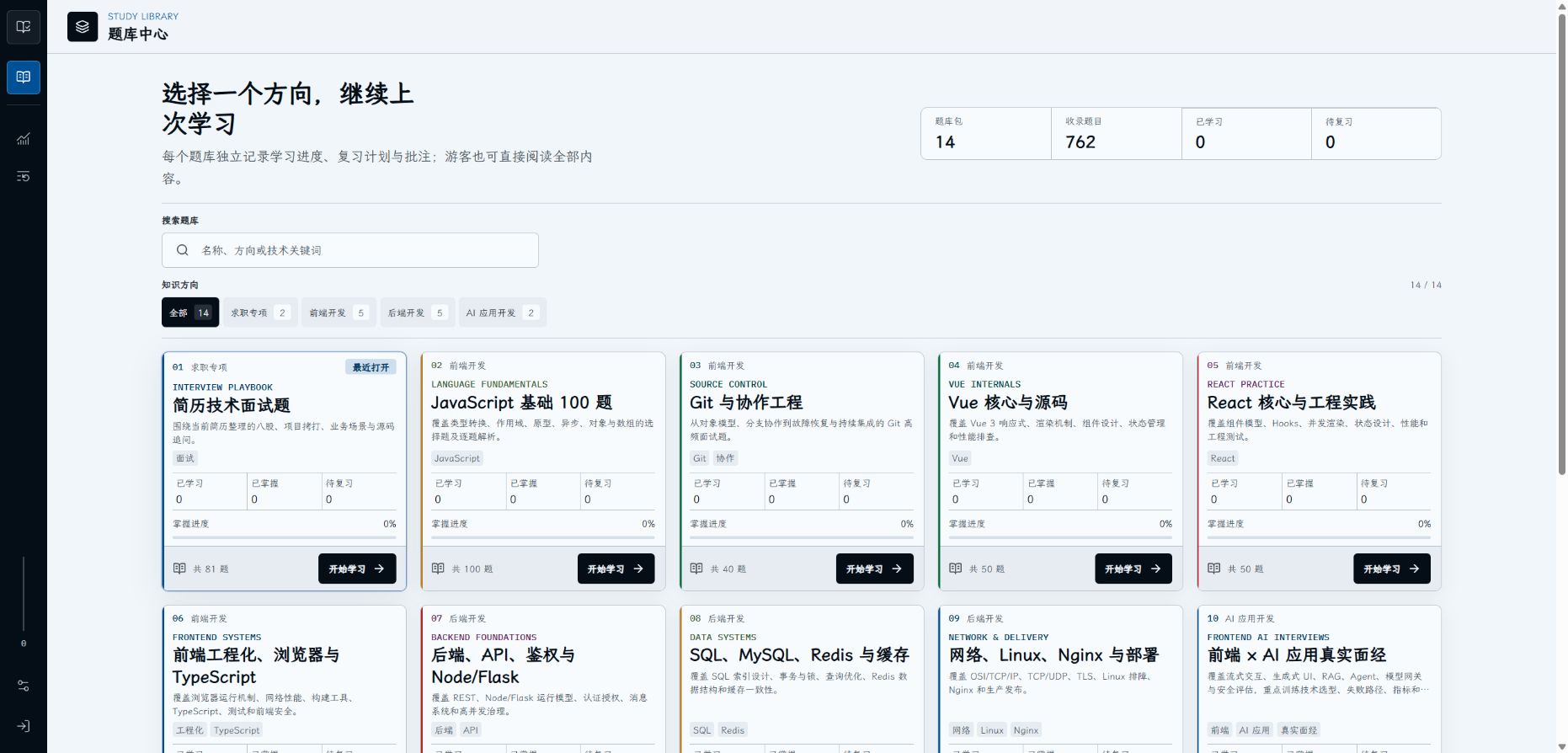Click the 搜索题库 search input field
1568x753 pixels.
(350, 250)
